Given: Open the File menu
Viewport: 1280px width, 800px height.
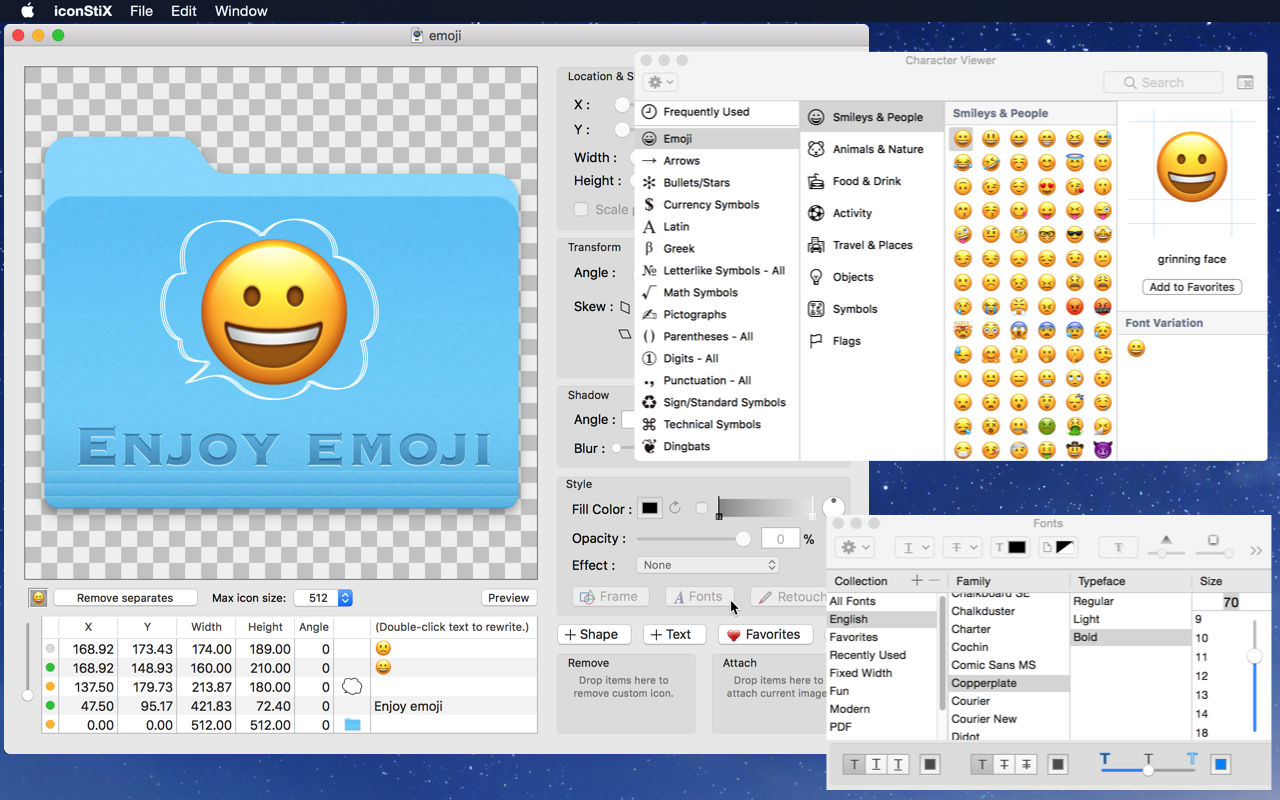Looking at the screenshot, I should click(142, 11).
